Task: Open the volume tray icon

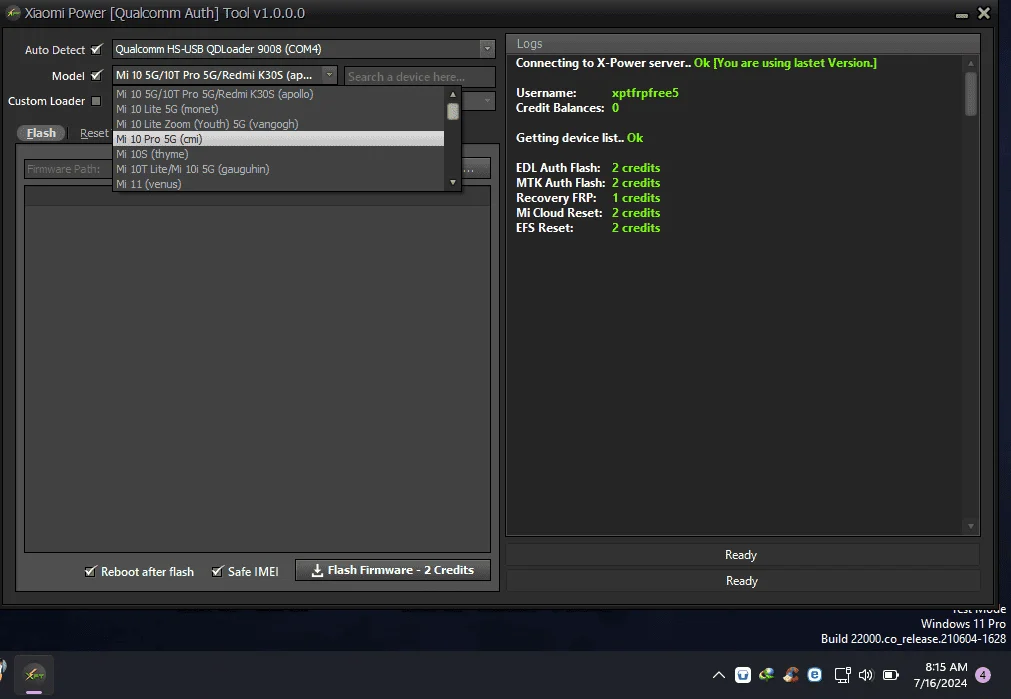Action: click(x=865, y=675)
